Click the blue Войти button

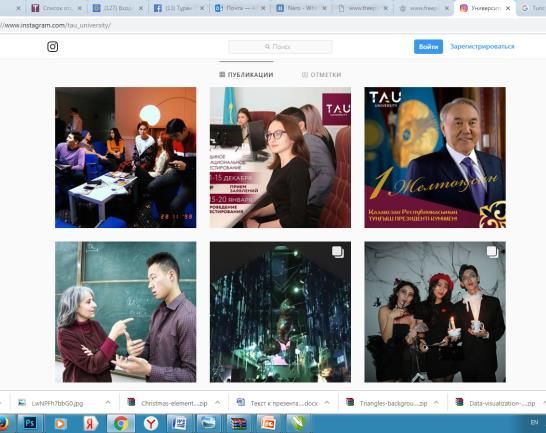pyautogui.click(x=428, y=46)
